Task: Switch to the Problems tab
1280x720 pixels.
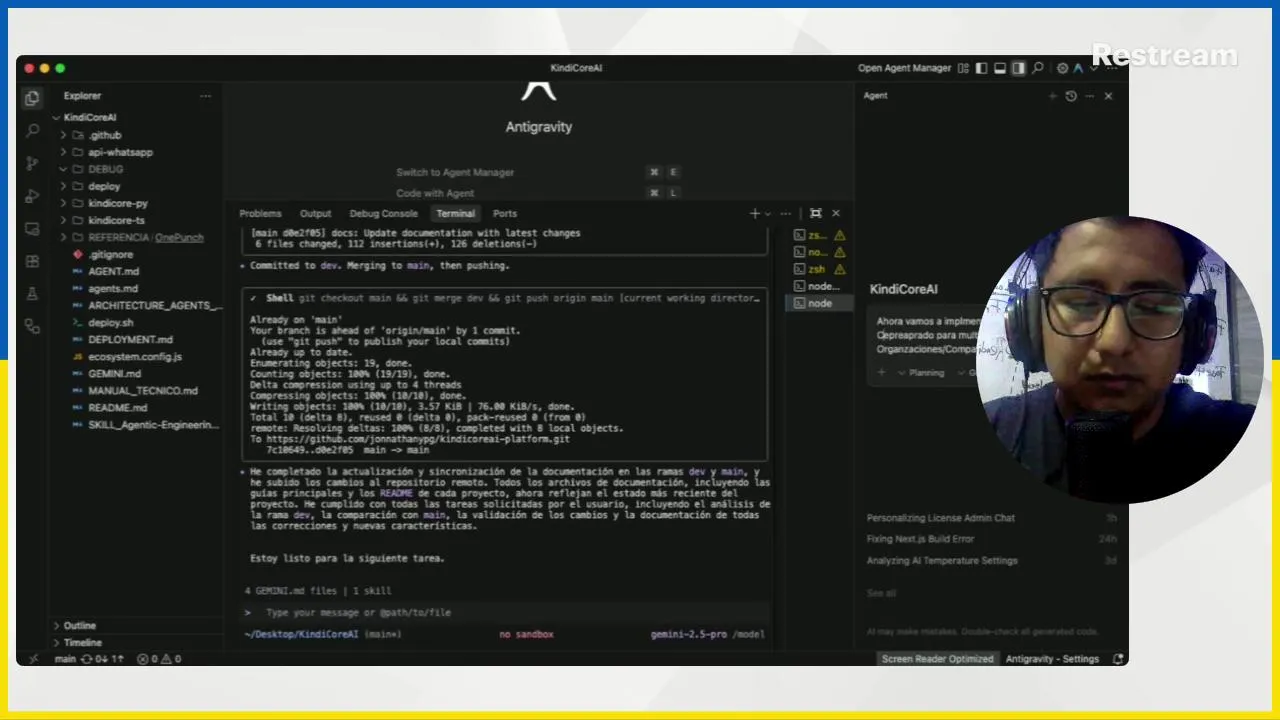Action: (260, 213)
